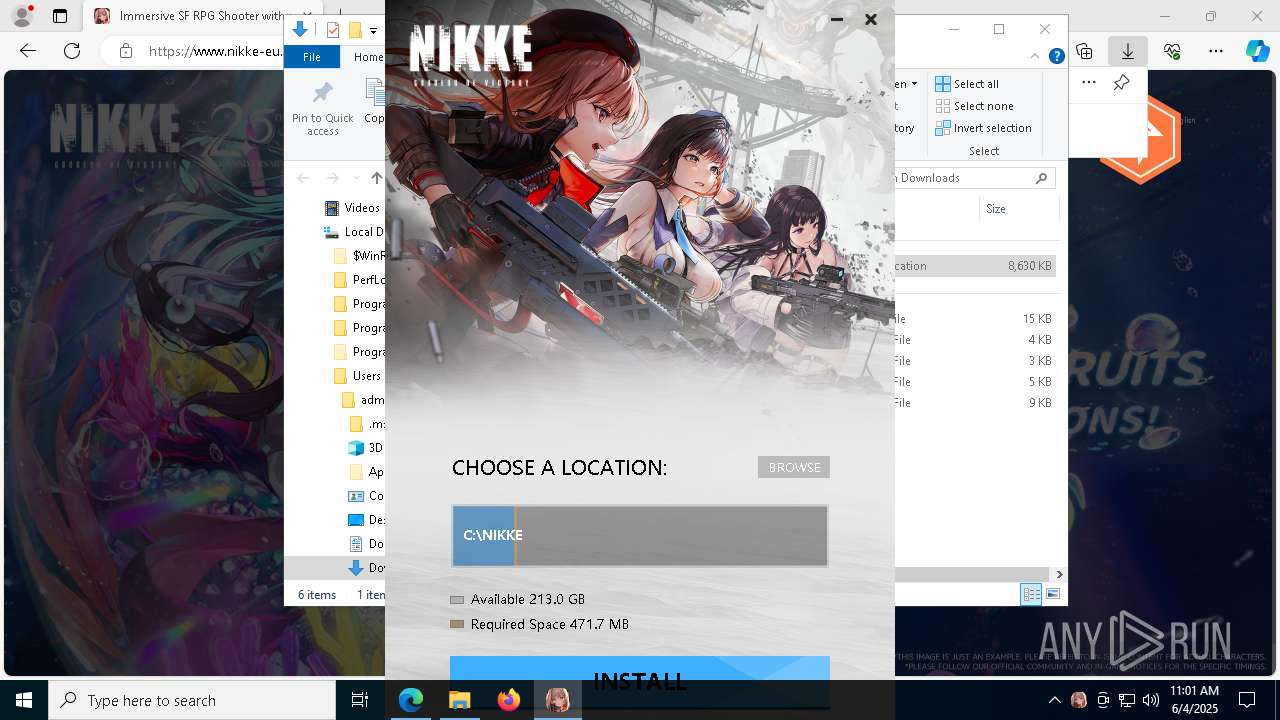Image resolution: width=1280 pixels, height=720 pixels.
Task: Minimize the NIKKE installer window
Action: pyautogui.click(x=837, y=19)
